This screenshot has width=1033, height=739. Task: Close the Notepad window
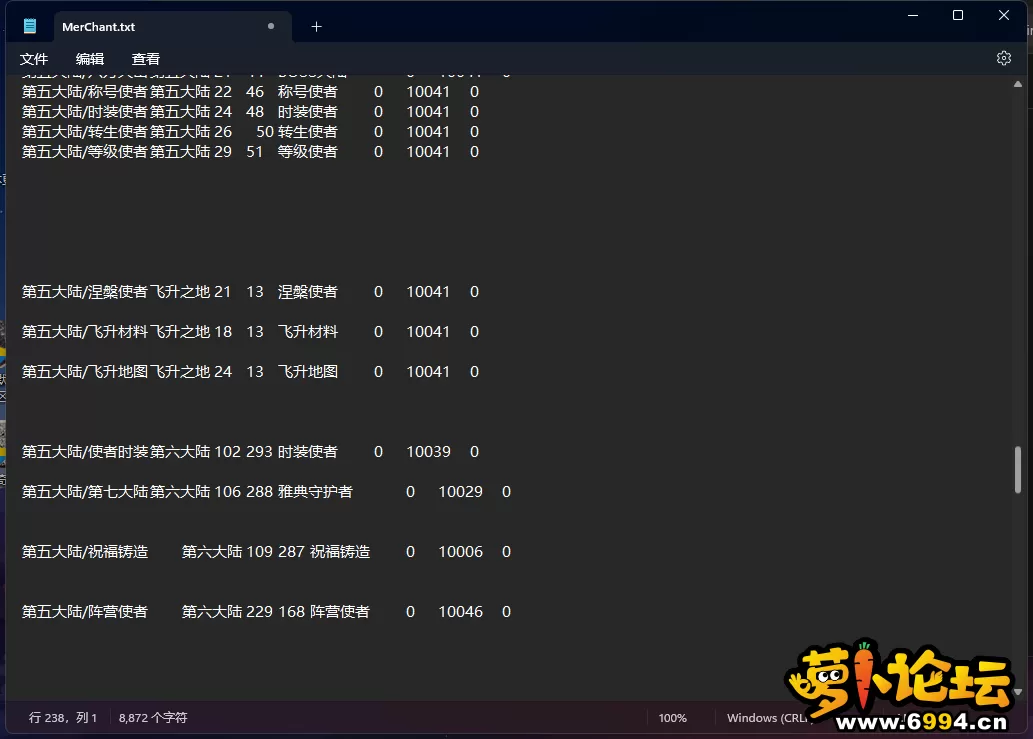click(x=1003, y=15)
